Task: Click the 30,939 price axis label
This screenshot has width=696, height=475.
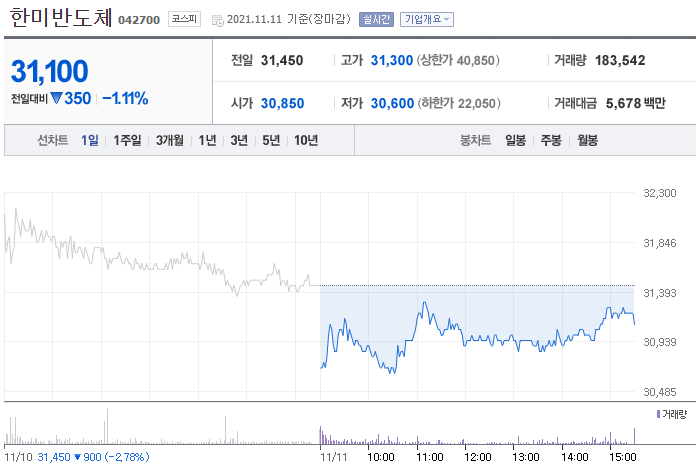Action: pos(660,342)
